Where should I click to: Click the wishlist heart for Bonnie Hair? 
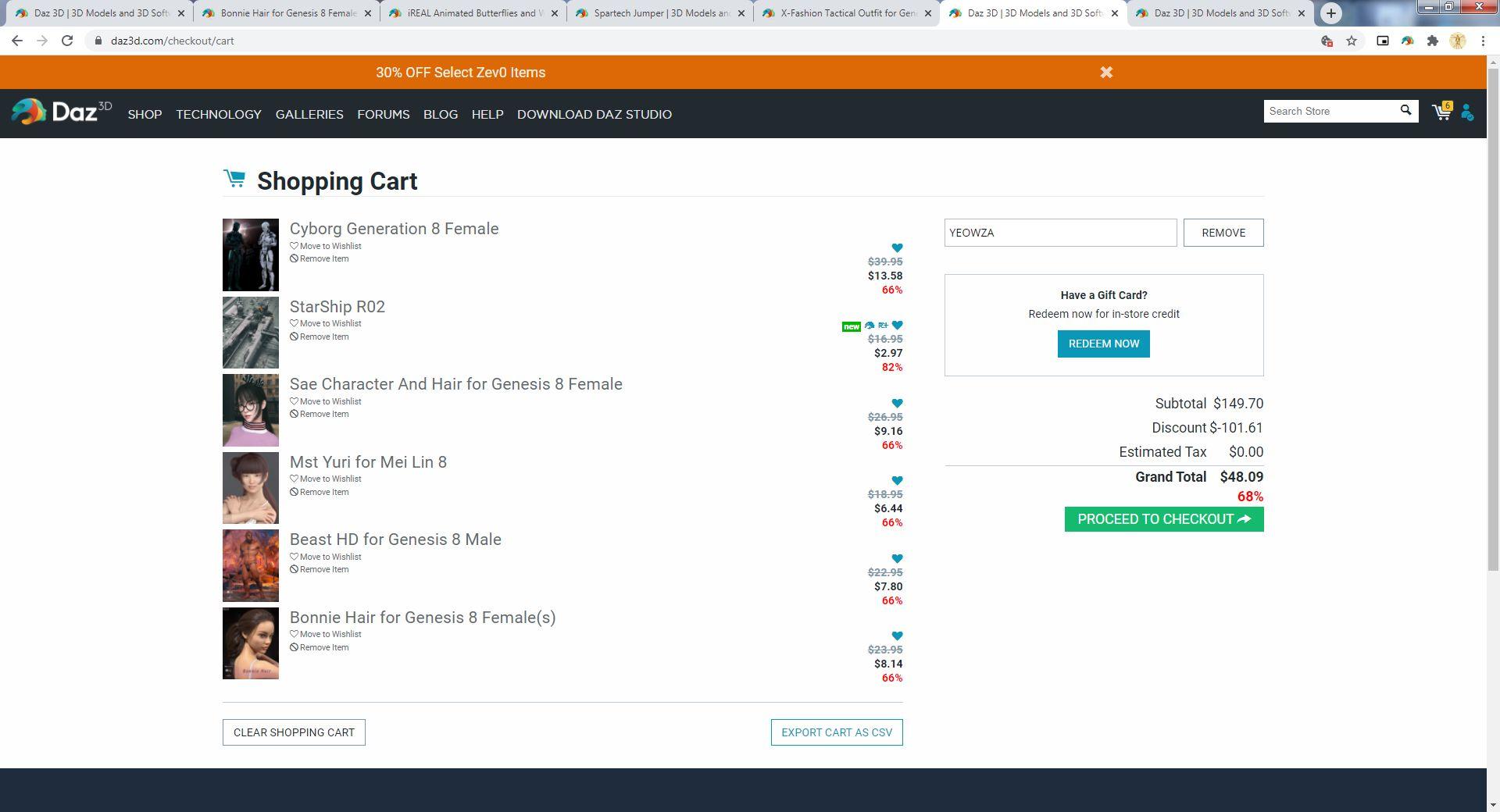(897, 636)
